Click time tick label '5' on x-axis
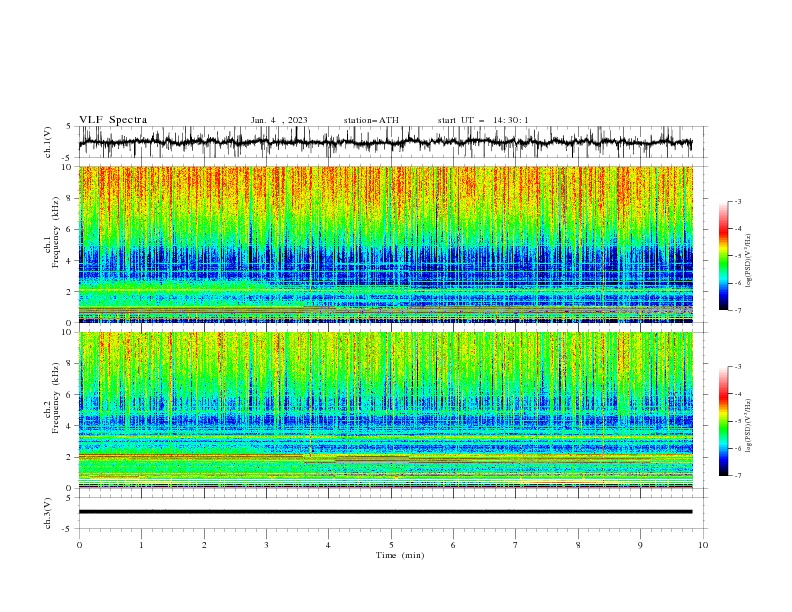This screenshot has height=612, width=792. click(x=391, y=545)
